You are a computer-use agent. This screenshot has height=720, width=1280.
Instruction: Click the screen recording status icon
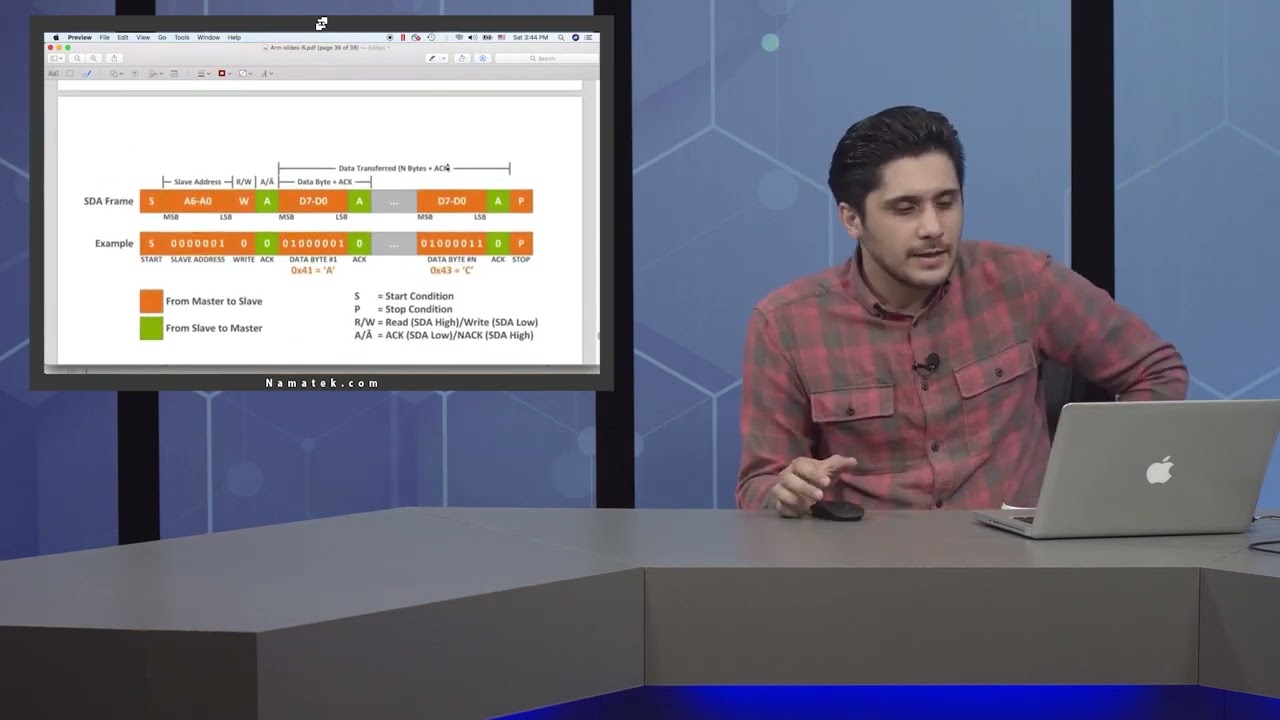point(390,37)
